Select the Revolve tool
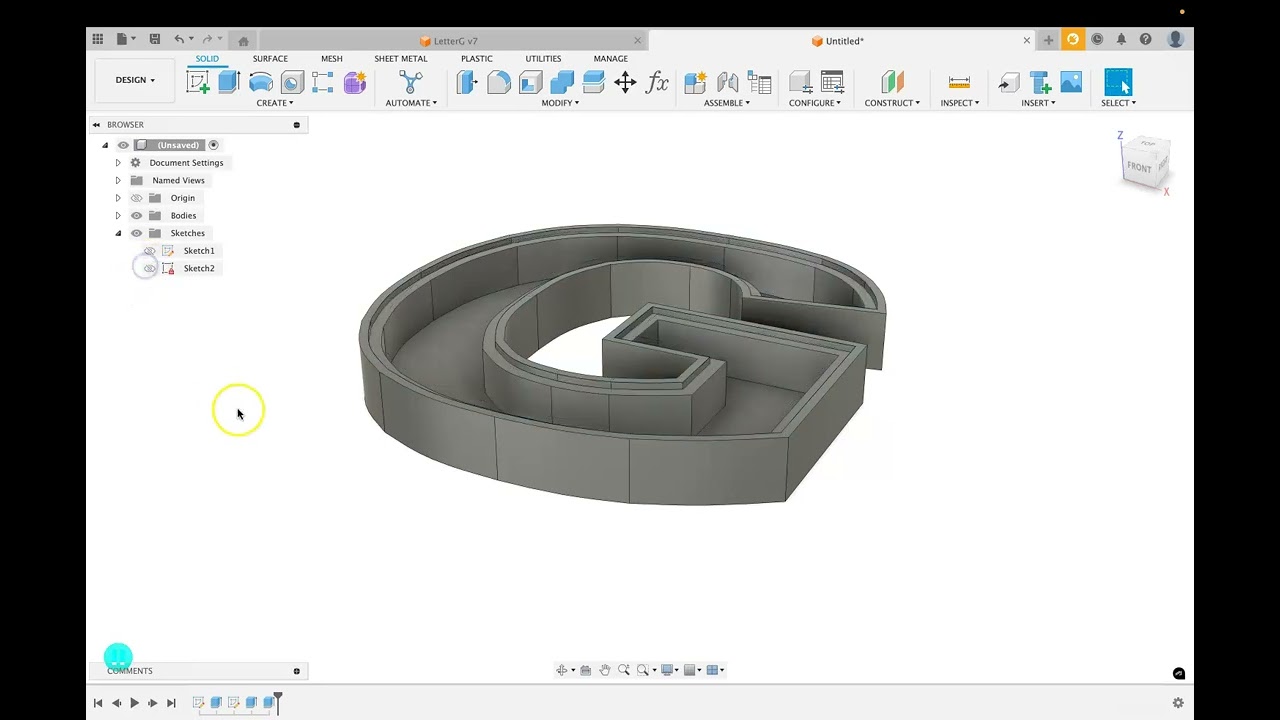This screenshot has width=1280, height=720. click(x=261, y=82)
